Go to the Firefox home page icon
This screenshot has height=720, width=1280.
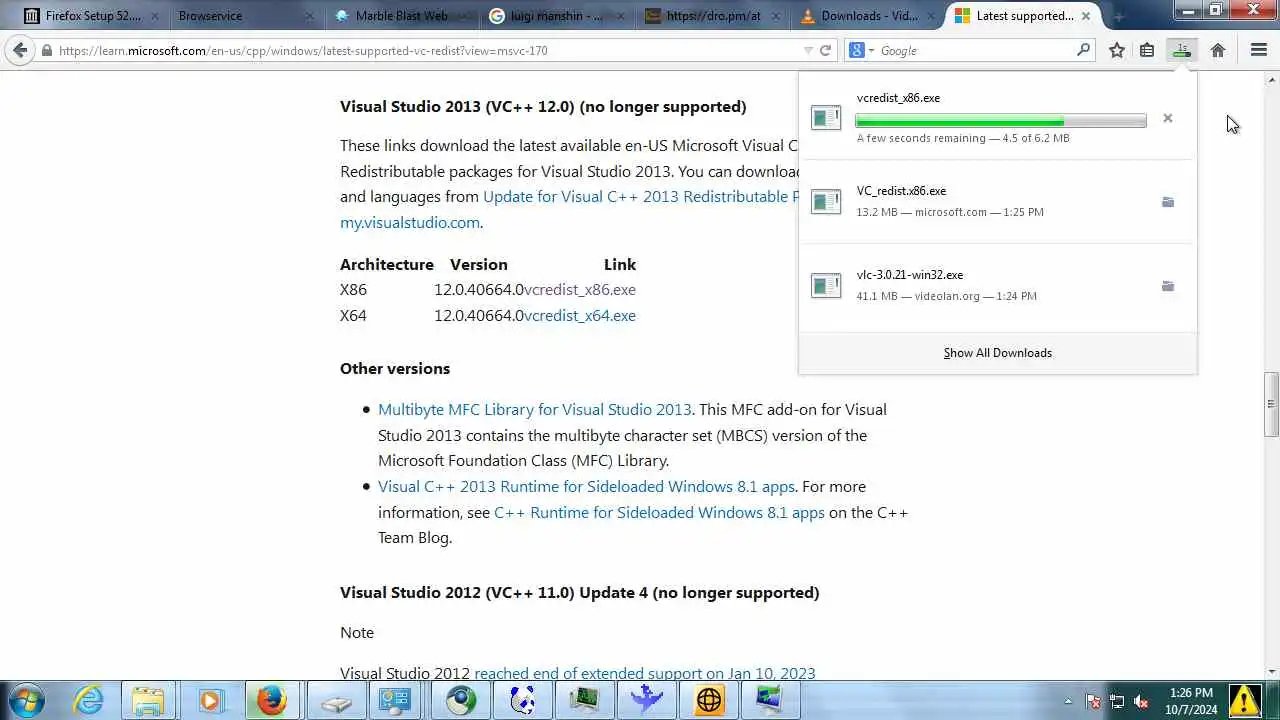click(1218, 50)
